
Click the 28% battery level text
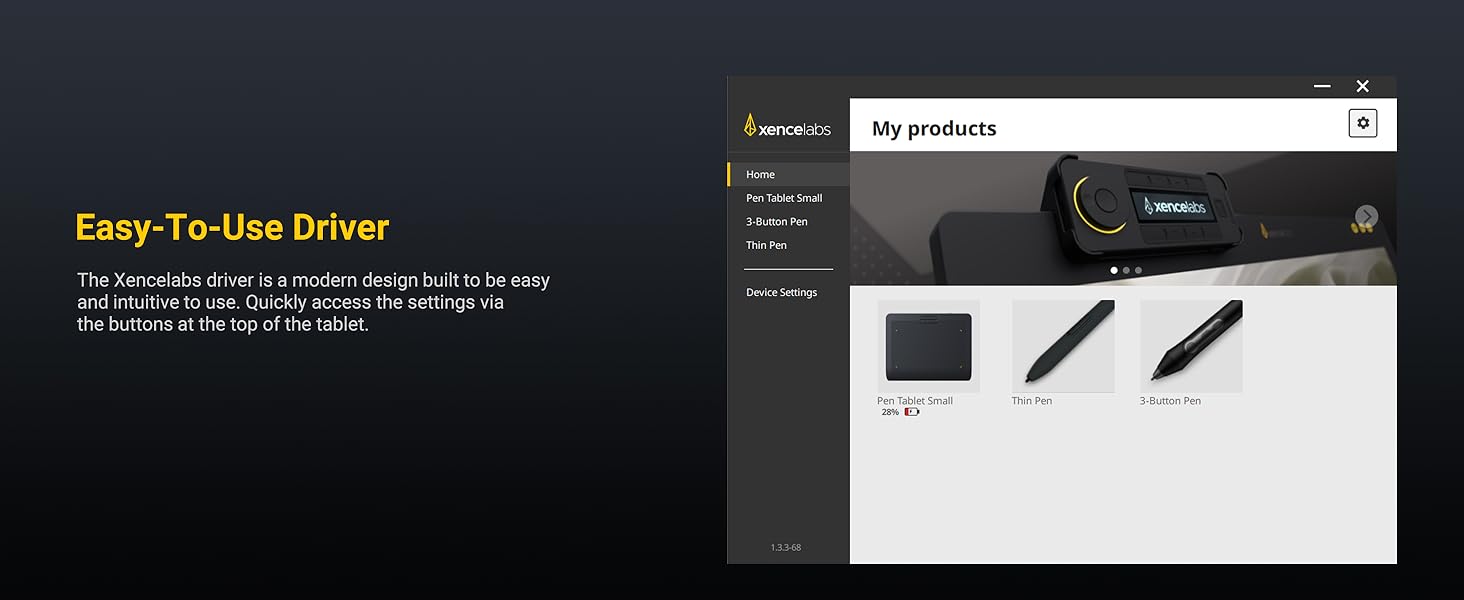[x=889, y=412]
